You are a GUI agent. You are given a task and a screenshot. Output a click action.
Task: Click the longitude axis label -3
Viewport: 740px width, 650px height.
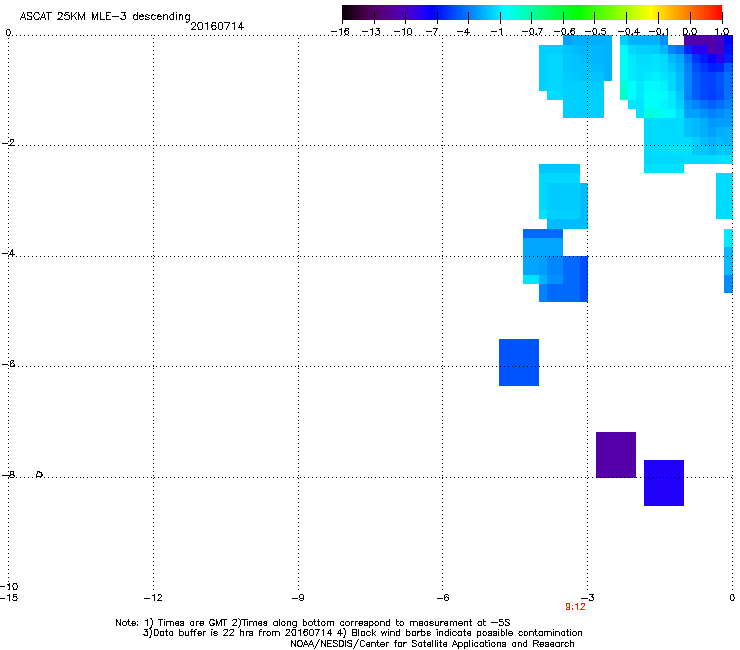point(588,598)
